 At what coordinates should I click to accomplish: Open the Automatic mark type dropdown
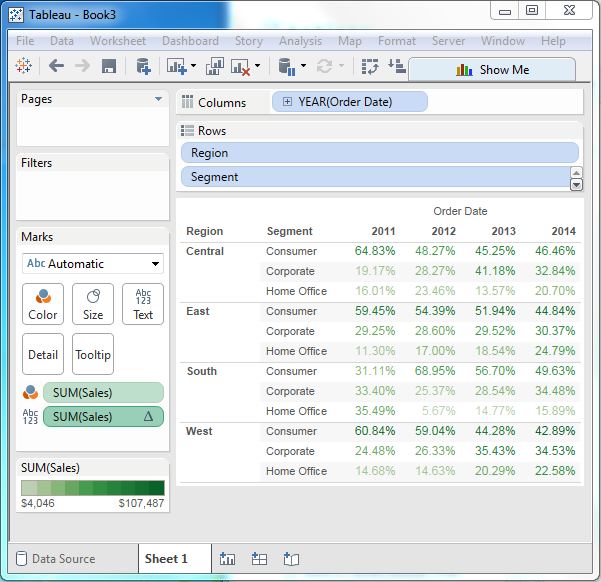(93, 264)
